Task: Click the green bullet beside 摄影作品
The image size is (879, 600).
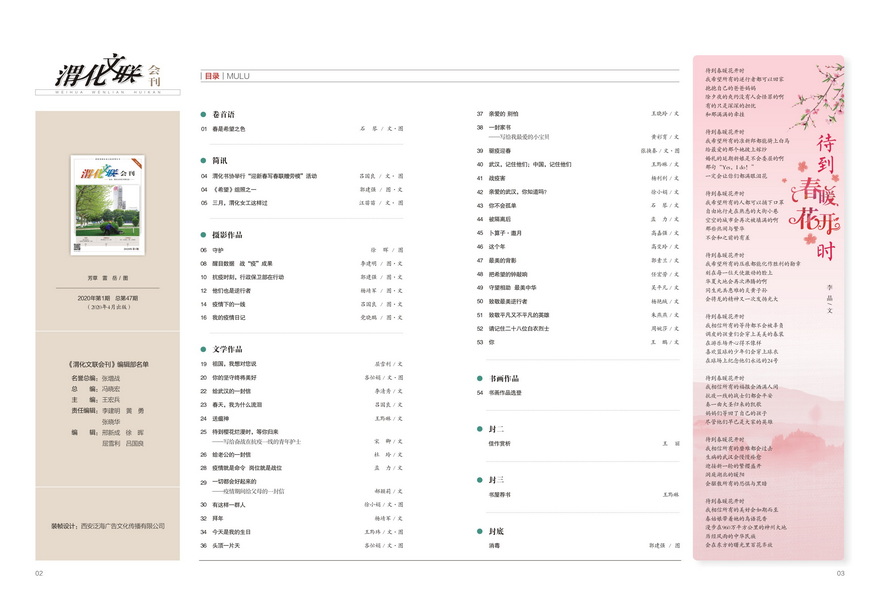Action: (x=203, y=234)
